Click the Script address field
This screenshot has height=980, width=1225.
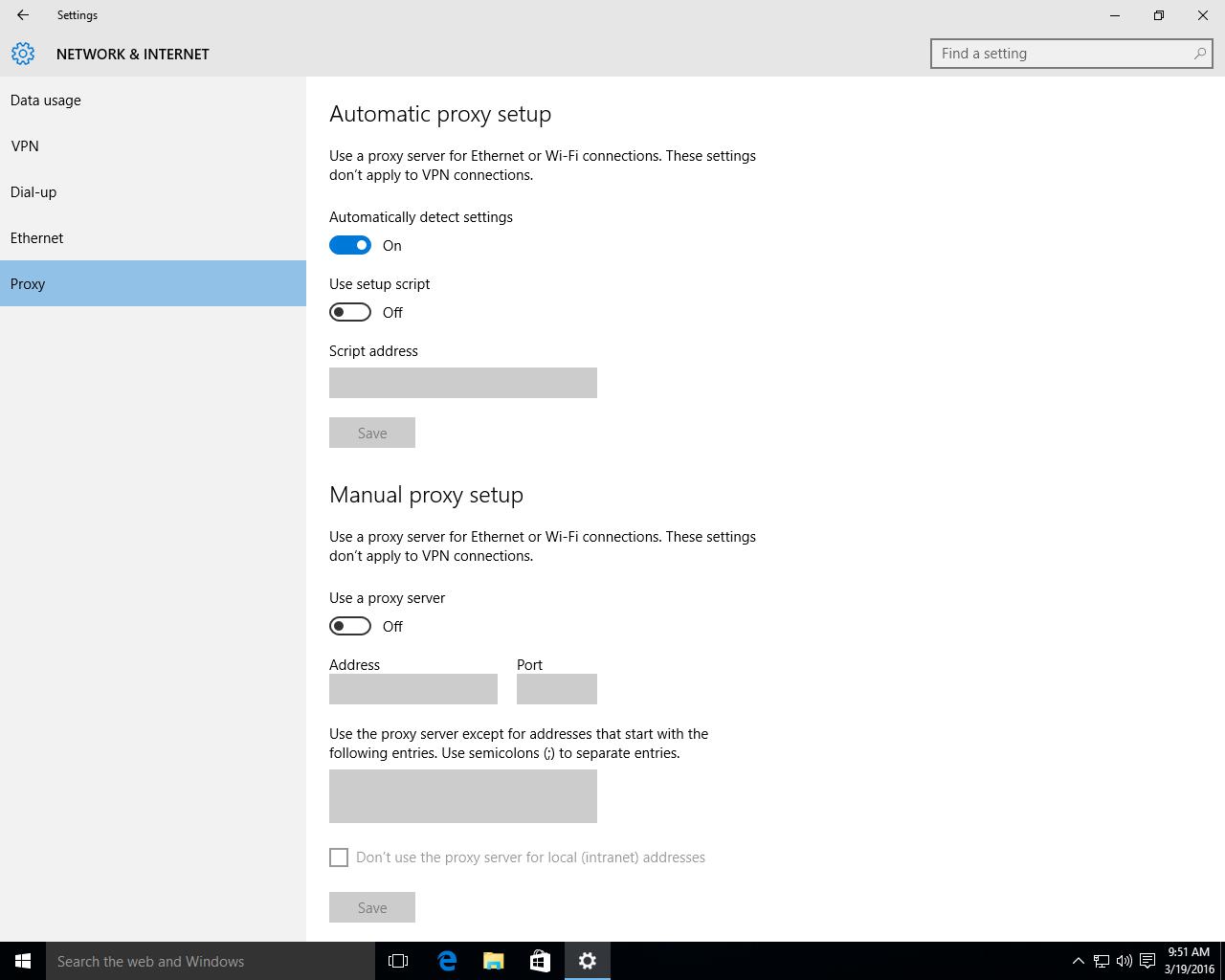tap(463, 383)
